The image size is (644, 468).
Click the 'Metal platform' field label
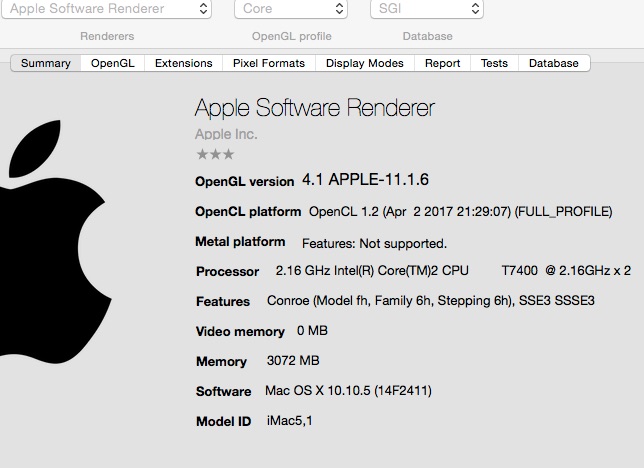pos(240,242)
